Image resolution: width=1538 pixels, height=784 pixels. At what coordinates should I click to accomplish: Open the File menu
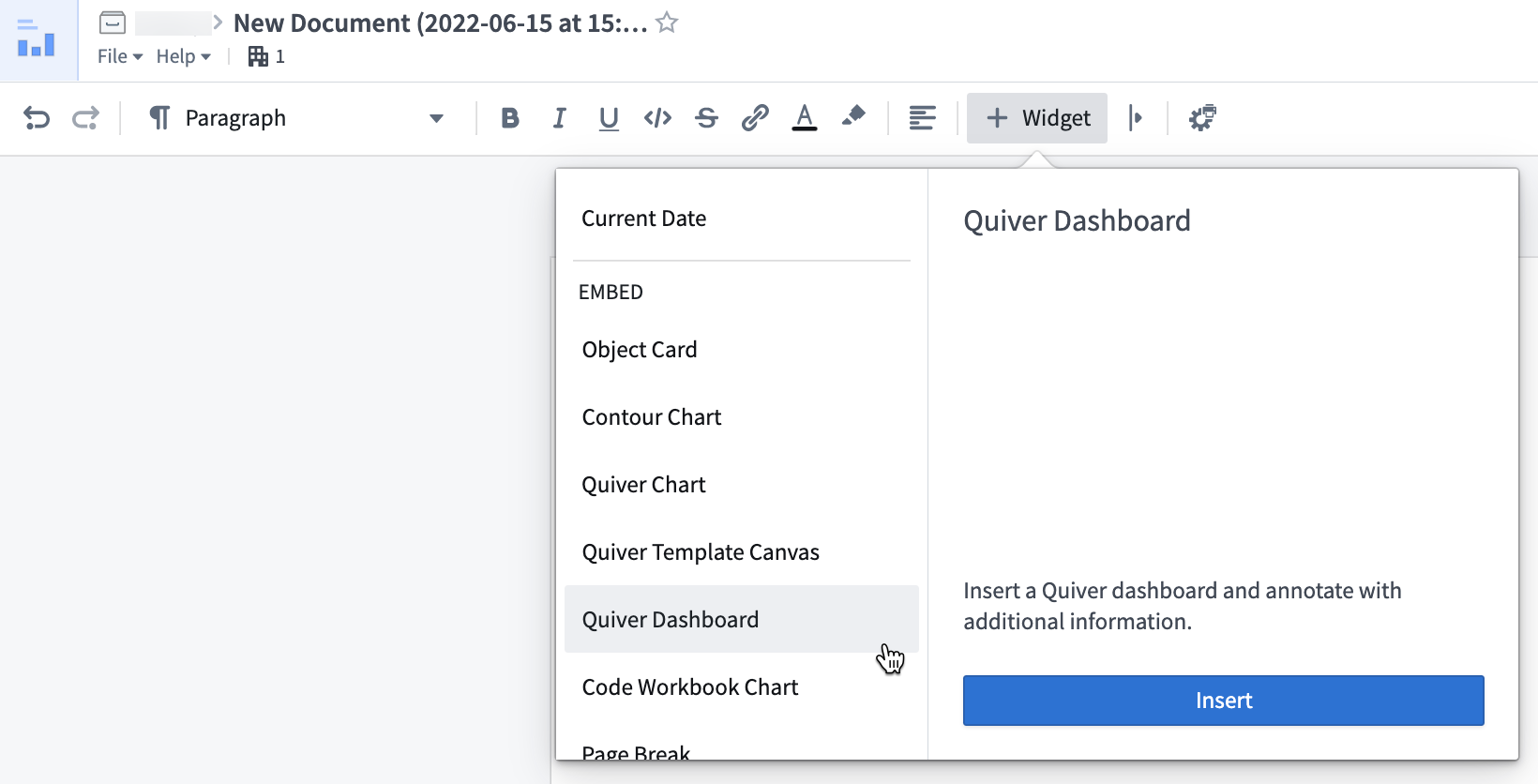(x=120, y=56)
